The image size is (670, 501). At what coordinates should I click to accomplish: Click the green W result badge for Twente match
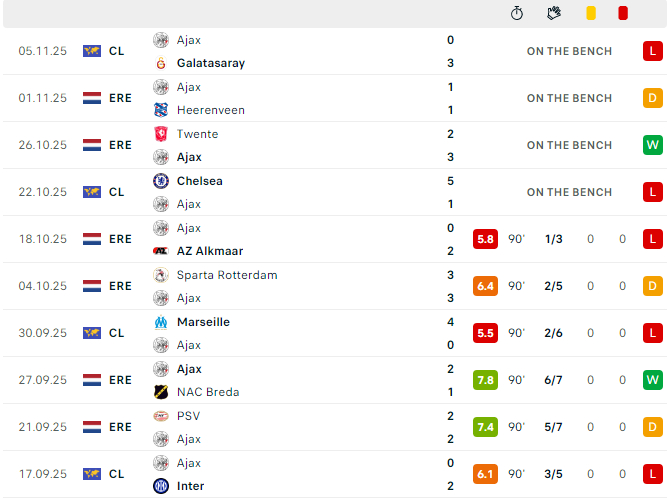pyautogui.click(x=652, y=145)
